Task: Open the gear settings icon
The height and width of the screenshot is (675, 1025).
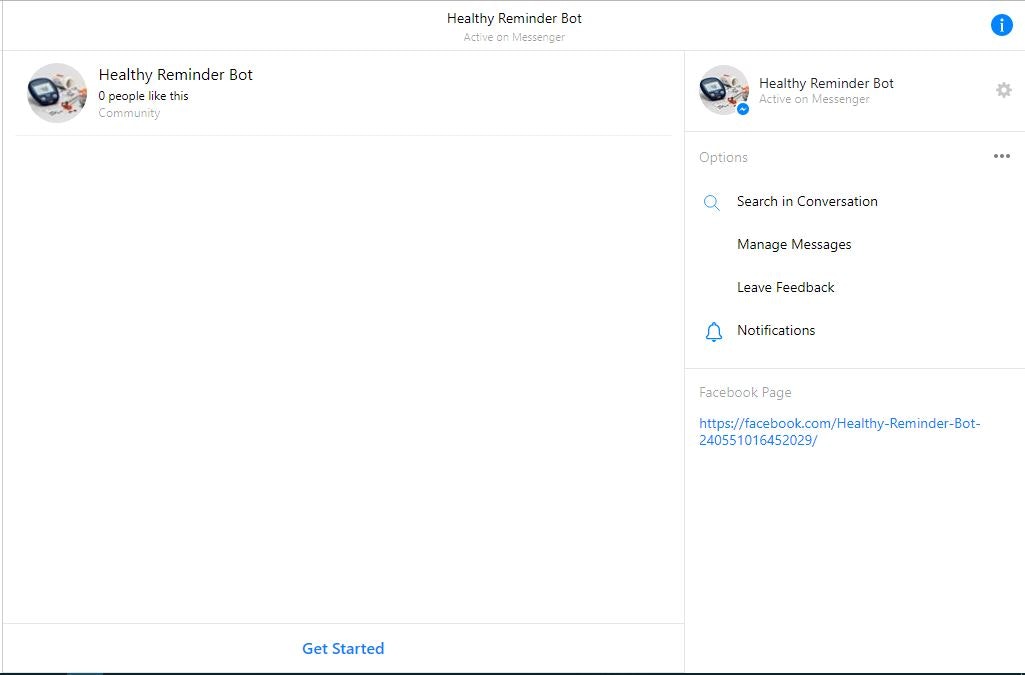Action: (x=1003, y=90)
